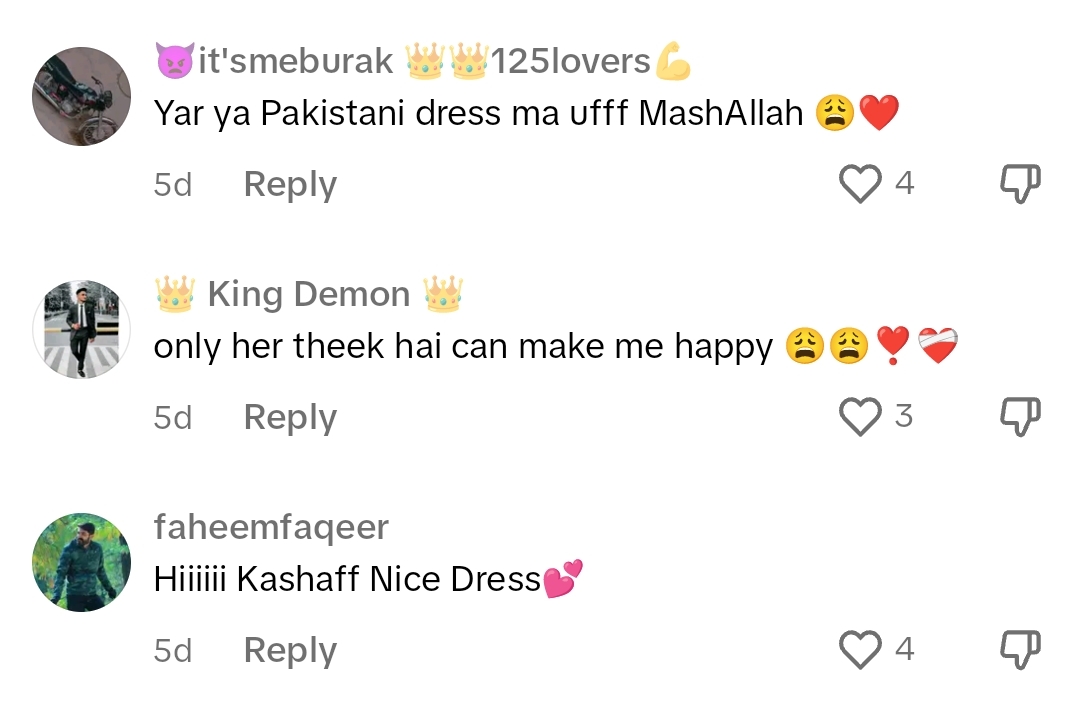This screenshot has width=1080, height=710.
Task: Like King Demon's comment with the heart icon
Action: [858, 417]
